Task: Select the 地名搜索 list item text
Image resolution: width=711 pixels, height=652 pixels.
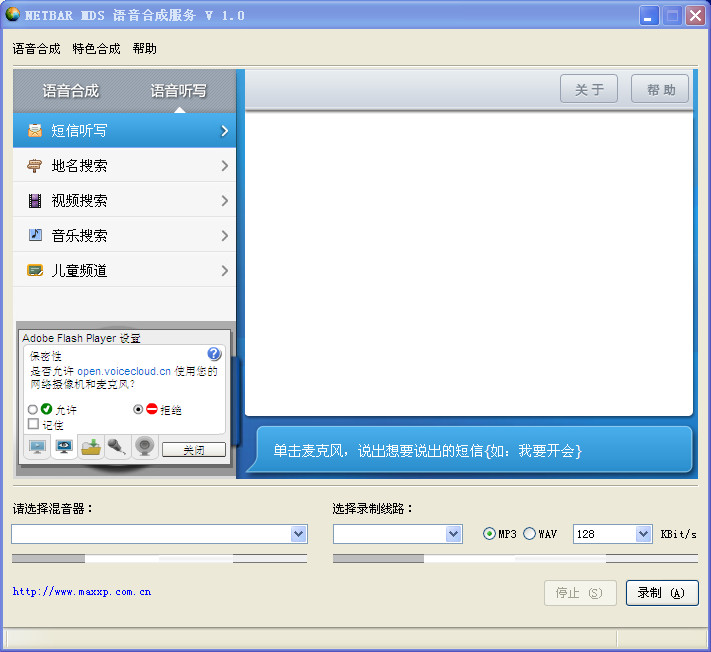Action: point(79,166)
